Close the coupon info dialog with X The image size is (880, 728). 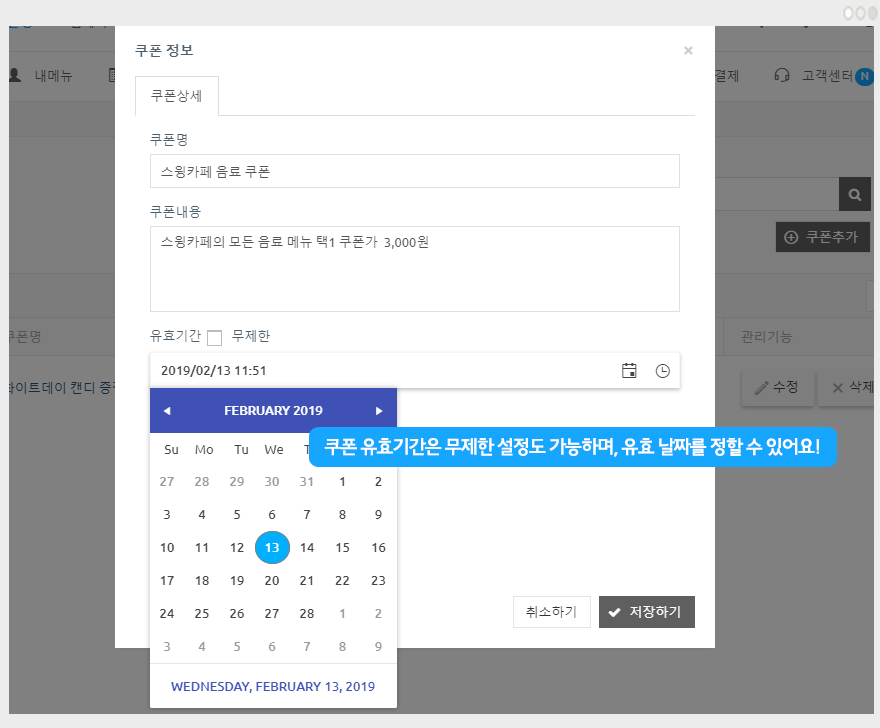pyautogui.click(x=688, y=50)
